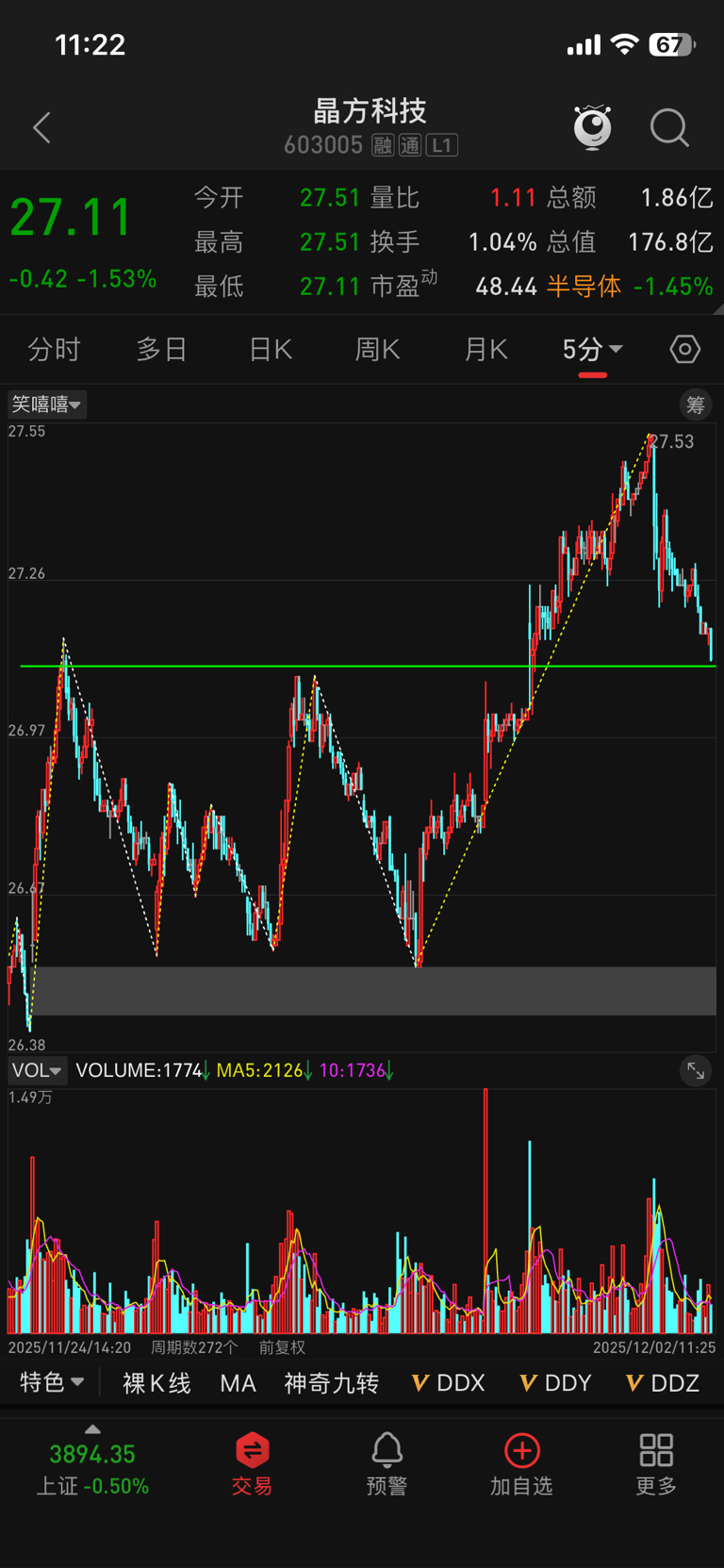Tap the current price 27.11
This screenshot has height=1568, width=724.
tap(71, 217)
